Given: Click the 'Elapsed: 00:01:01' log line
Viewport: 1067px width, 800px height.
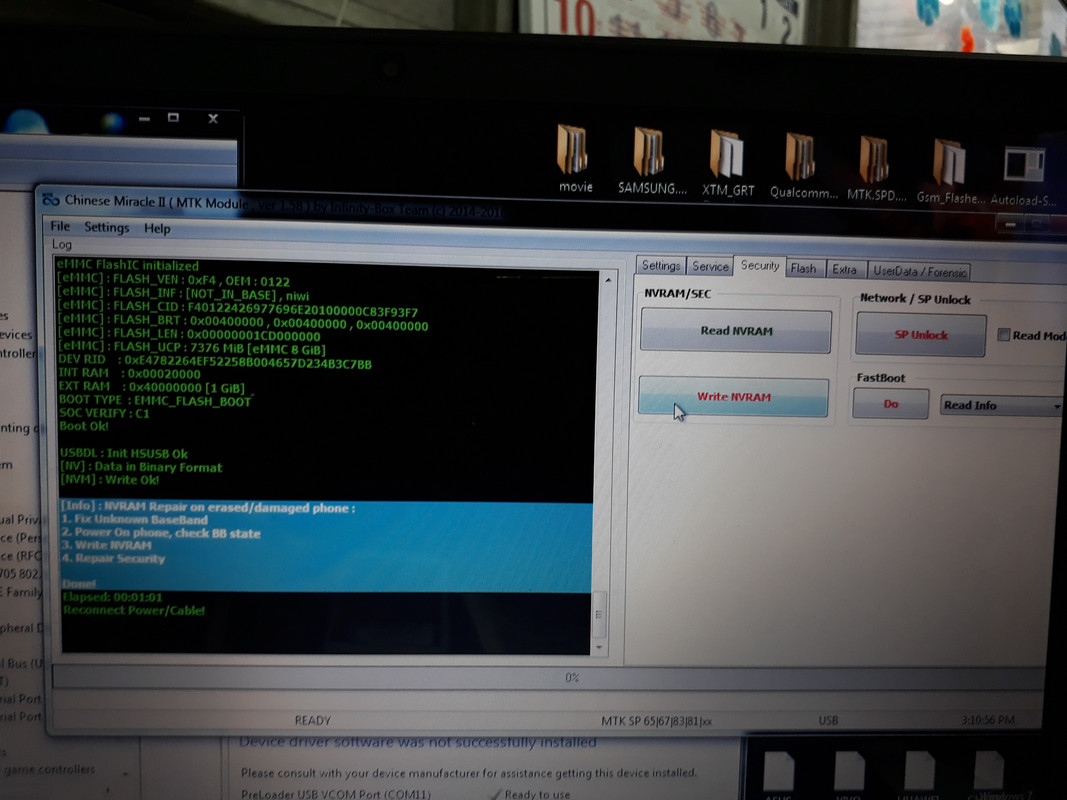Looking at the screenshot, I should tap(112, 597).
